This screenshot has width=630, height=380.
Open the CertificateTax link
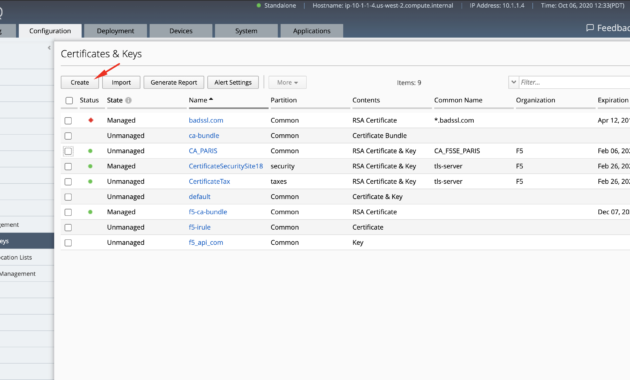click(209, 182)
